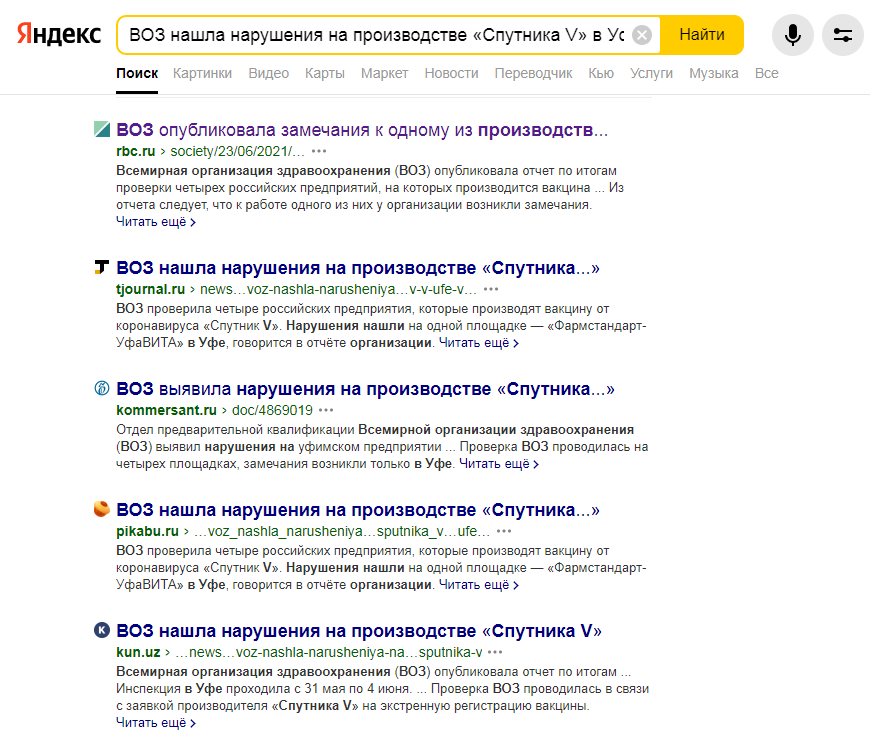The height and width of the screenshot is (736, 870).
Task: Start voice search with microphone icon
Action: (x=793, y=35)
